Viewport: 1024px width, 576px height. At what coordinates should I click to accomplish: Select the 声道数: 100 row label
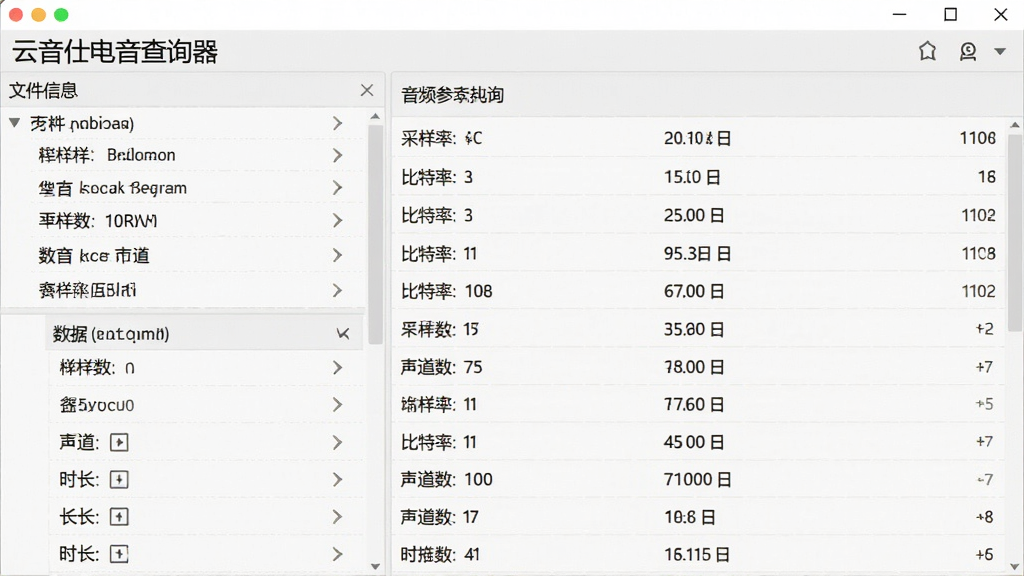[x=447, y=479]
